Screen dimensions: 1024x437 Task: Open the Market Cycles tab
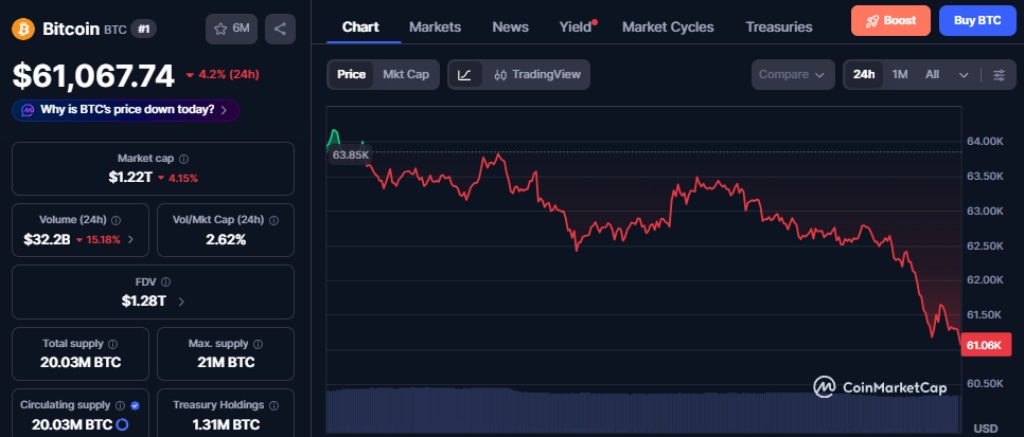667,27
